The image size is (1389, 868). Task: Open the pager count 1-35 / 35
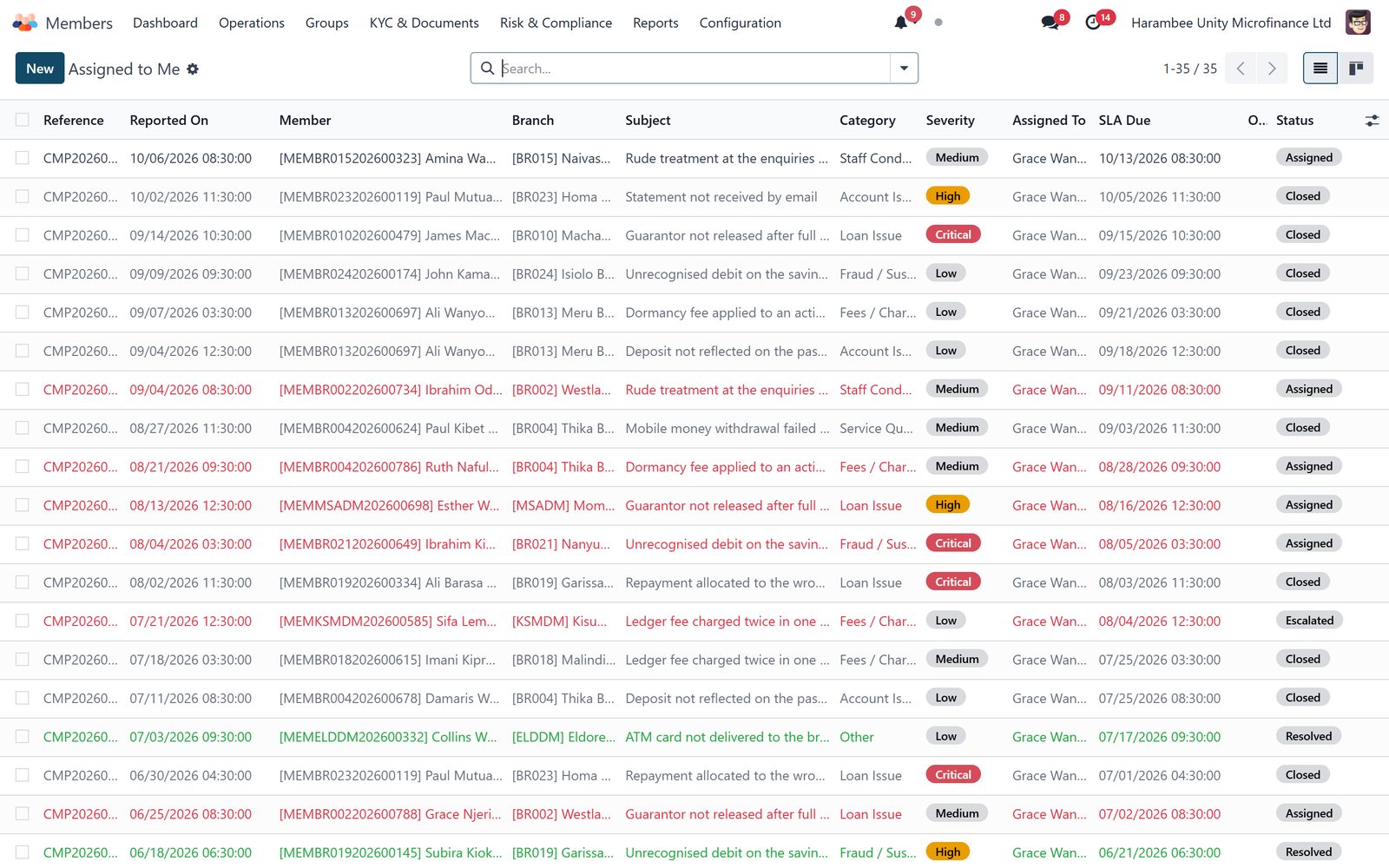pyautogui.click(x=1189, y=69)
